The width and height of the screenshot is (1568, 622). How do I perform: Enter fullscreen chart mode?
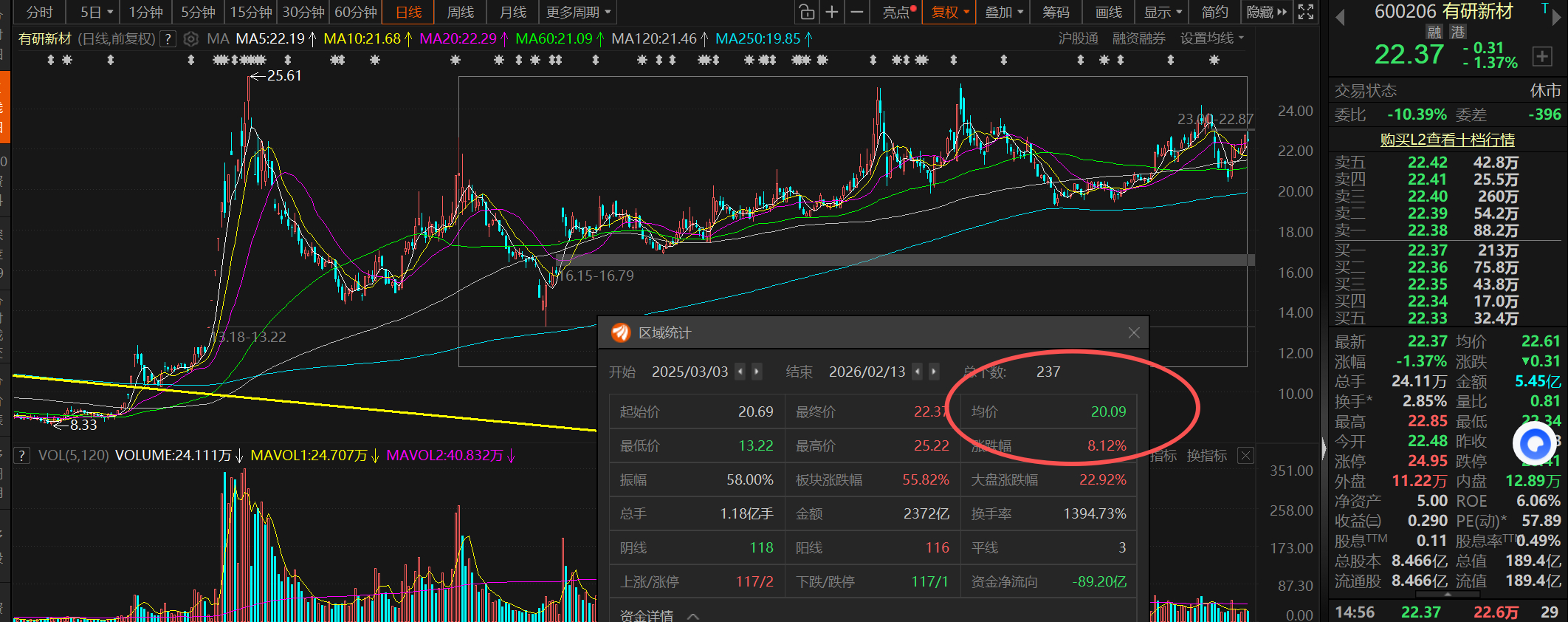coord(1306,12)
